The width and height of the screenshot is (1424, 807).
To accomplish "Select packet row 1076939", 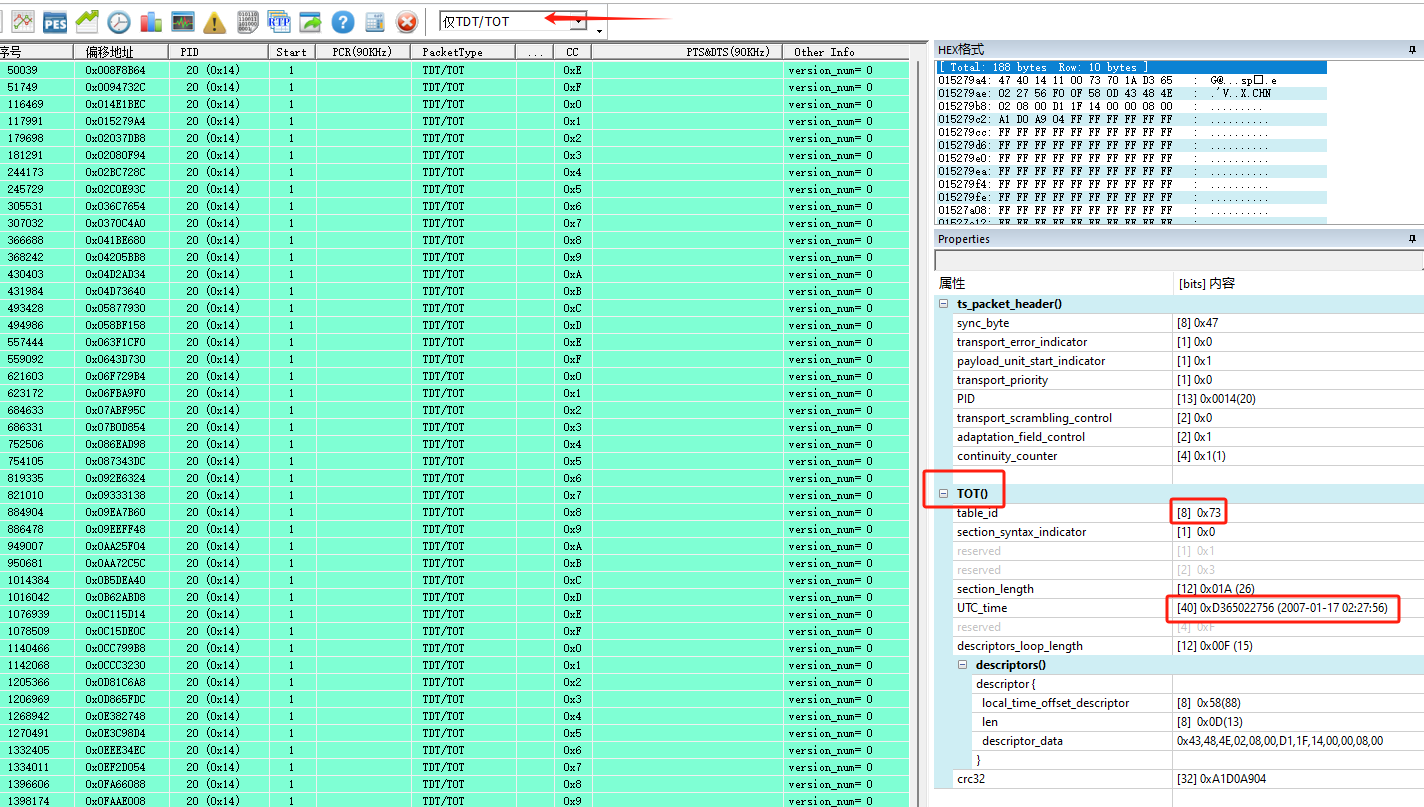I will (x=454, y=614).
